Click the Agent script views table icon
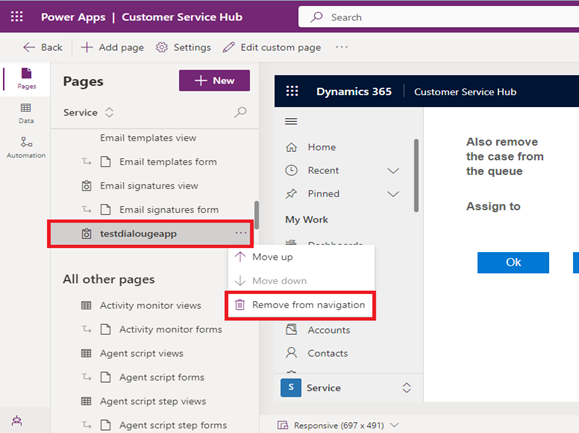The height and width of the screenshot is (433, 579). coord(86,353)
